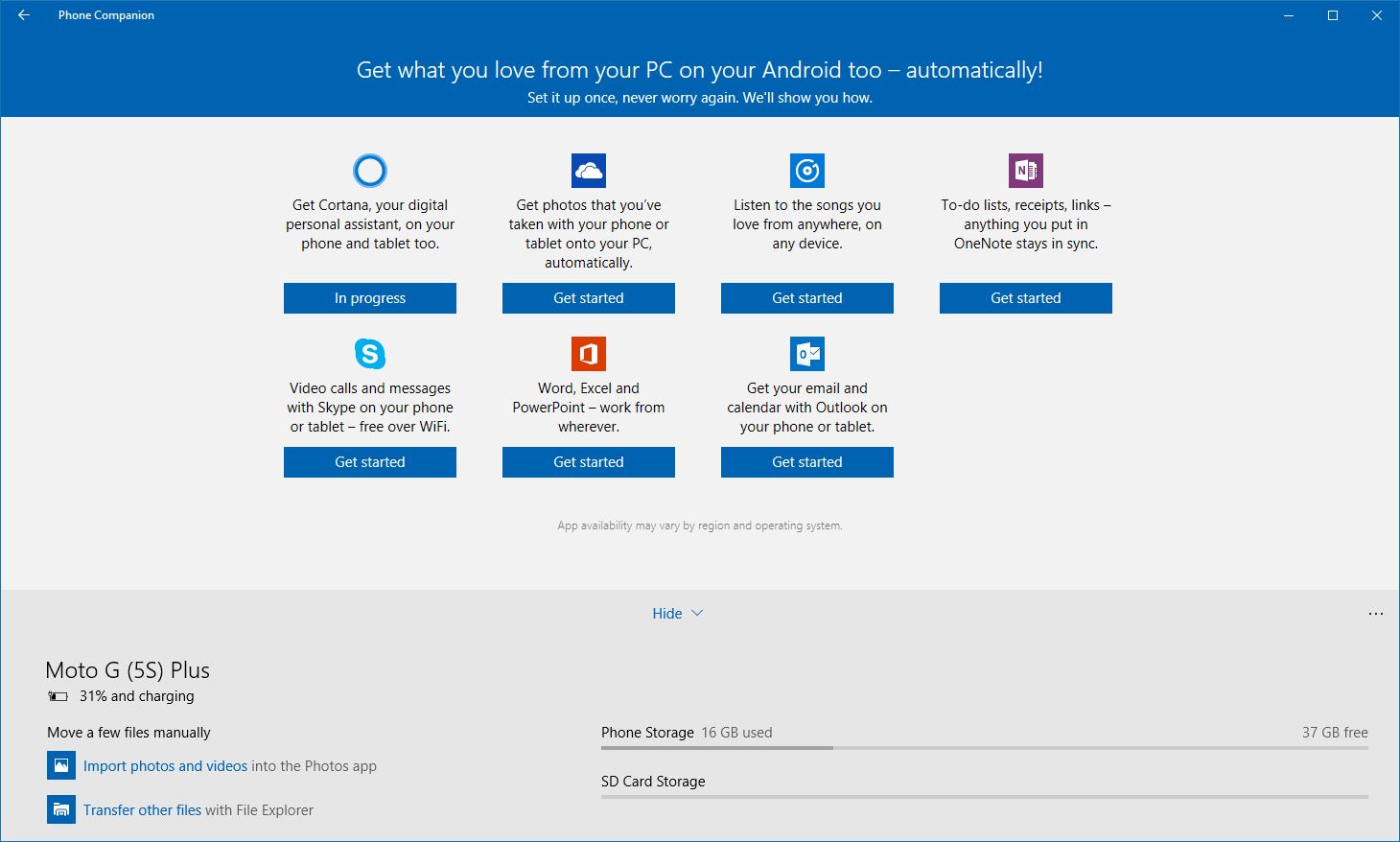The height and width of the screenshot is (842, 1400).
Task: Click the Phone Storage usage bar
Action: (984, 748)
